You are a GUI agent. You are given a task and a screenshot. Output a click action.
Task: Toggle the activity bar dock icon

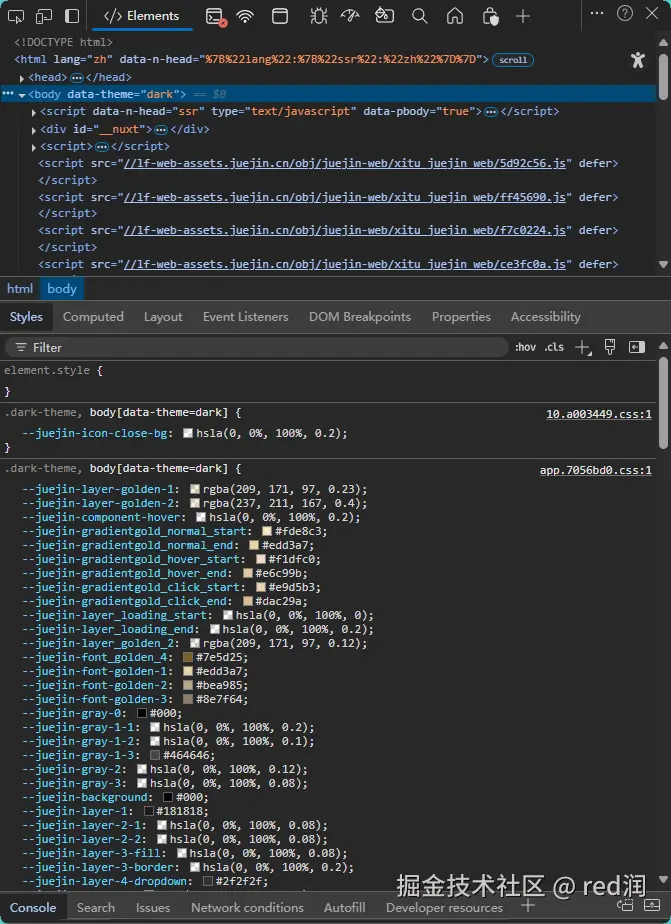tap(72, 16)
